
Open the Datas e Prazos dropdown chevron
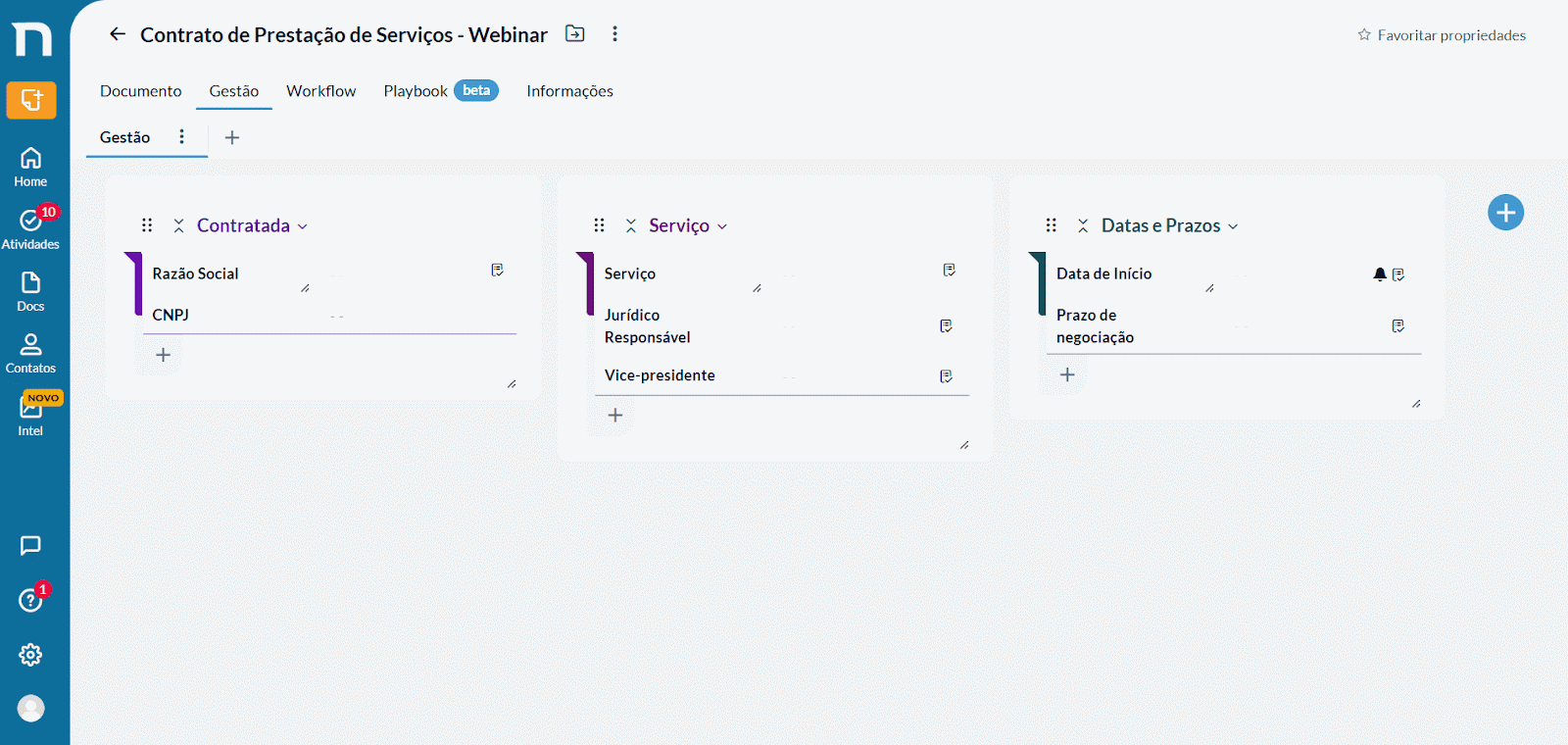pos(1233,226)
